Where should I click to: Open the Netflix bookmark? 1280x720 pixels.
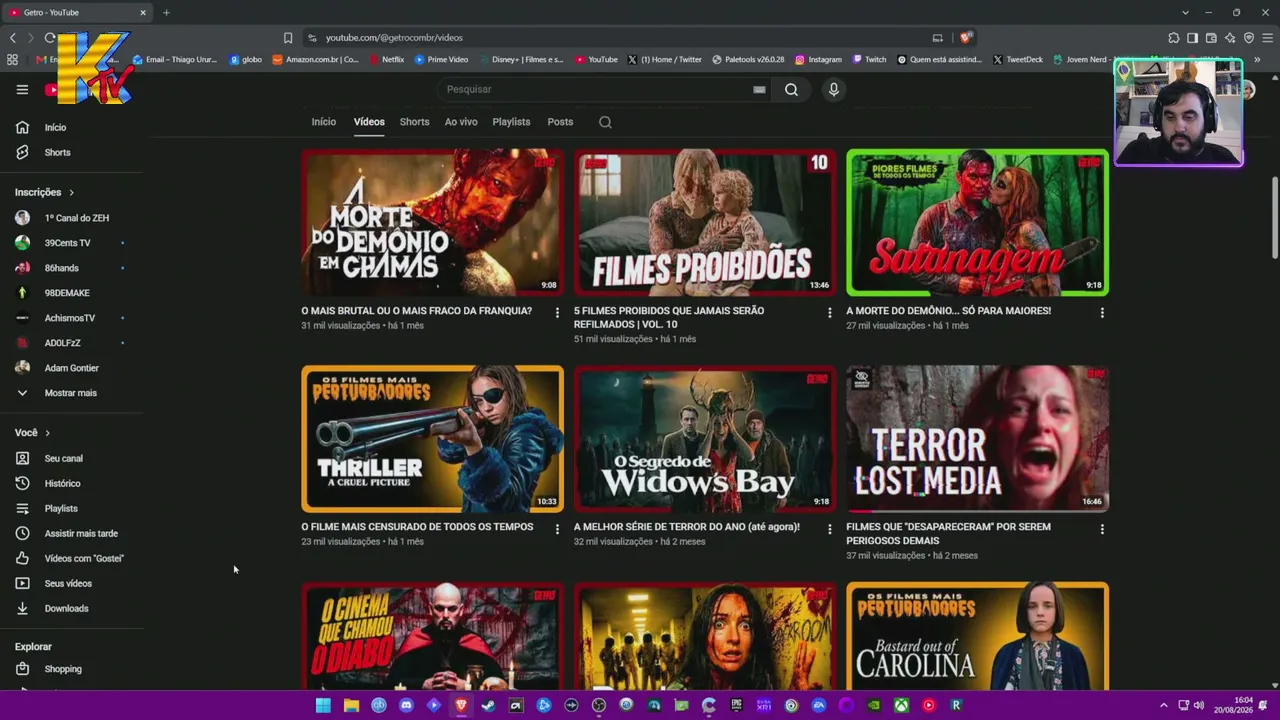pyautogui.click(x=386, y=60)
